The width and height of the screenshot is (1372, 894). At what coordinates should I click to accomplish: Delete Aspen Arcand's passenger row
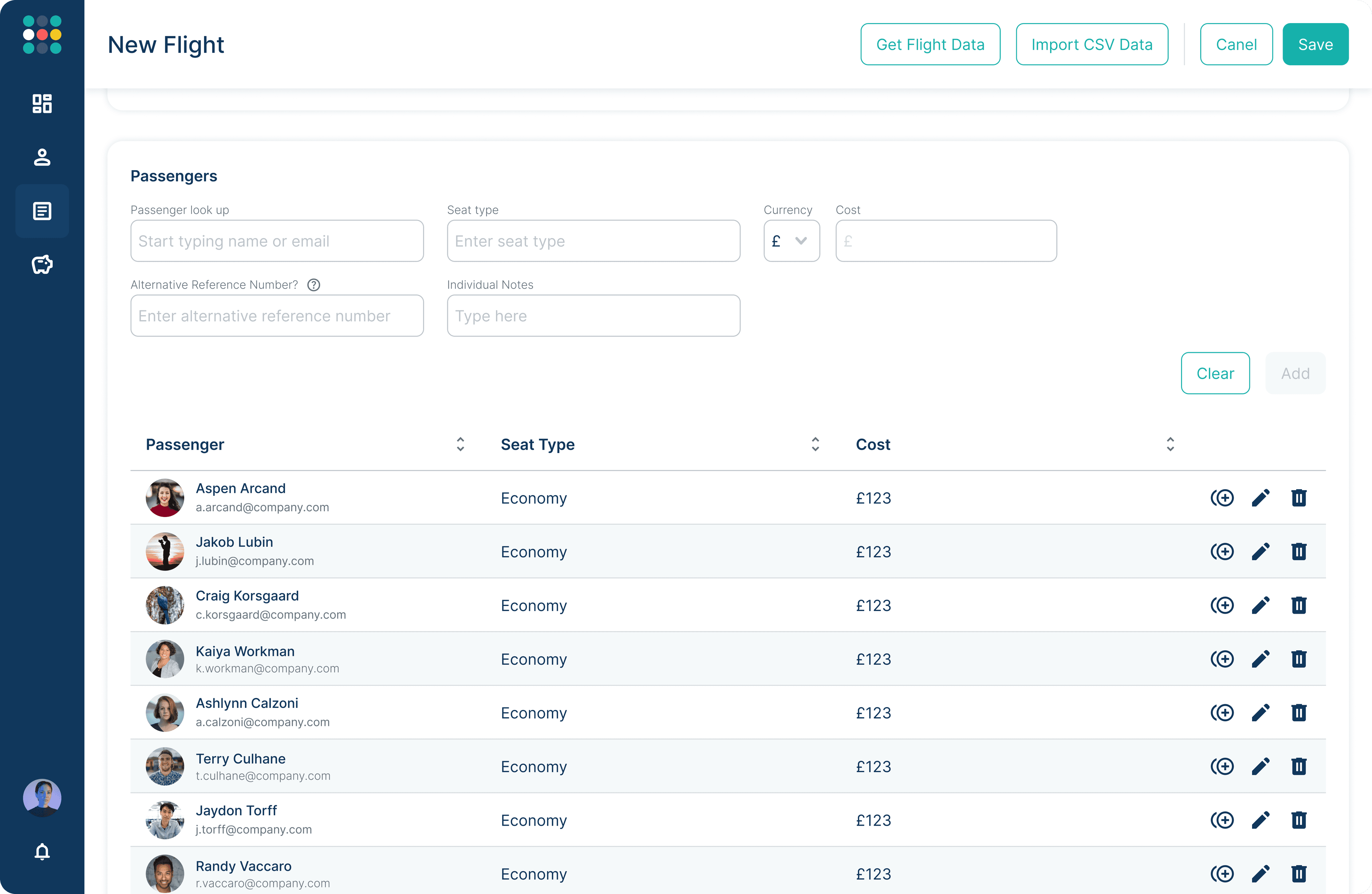(x=1298, y=498)
